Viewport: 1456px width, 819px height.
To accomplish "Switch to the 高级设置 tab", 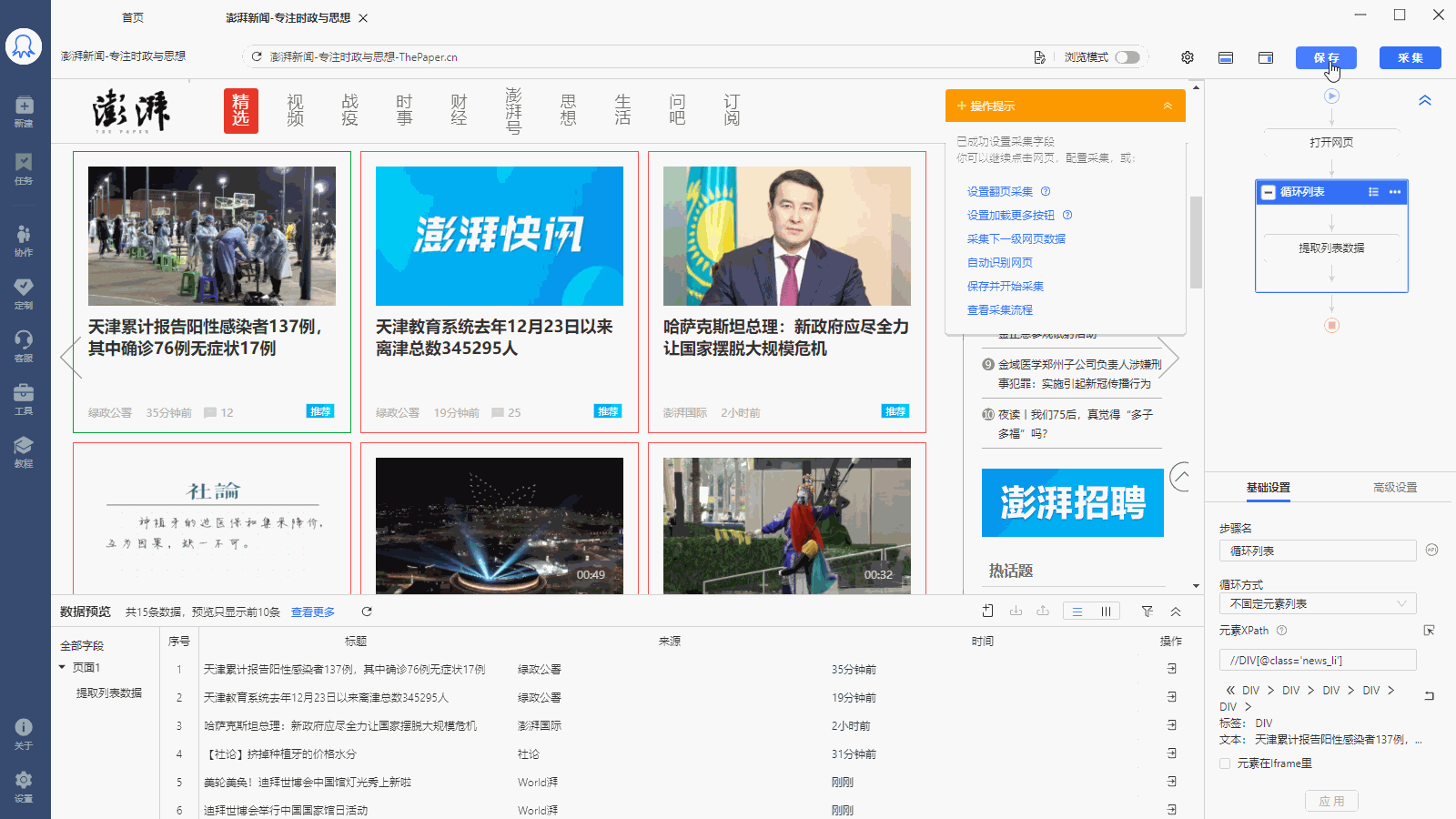I will click(x=1395, y=488).
